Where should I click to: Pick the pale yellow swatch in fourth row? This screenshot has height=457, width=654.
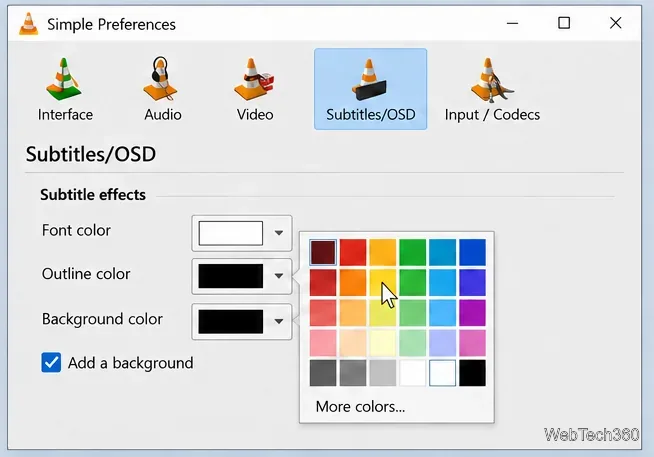click(x=382, y=343)
